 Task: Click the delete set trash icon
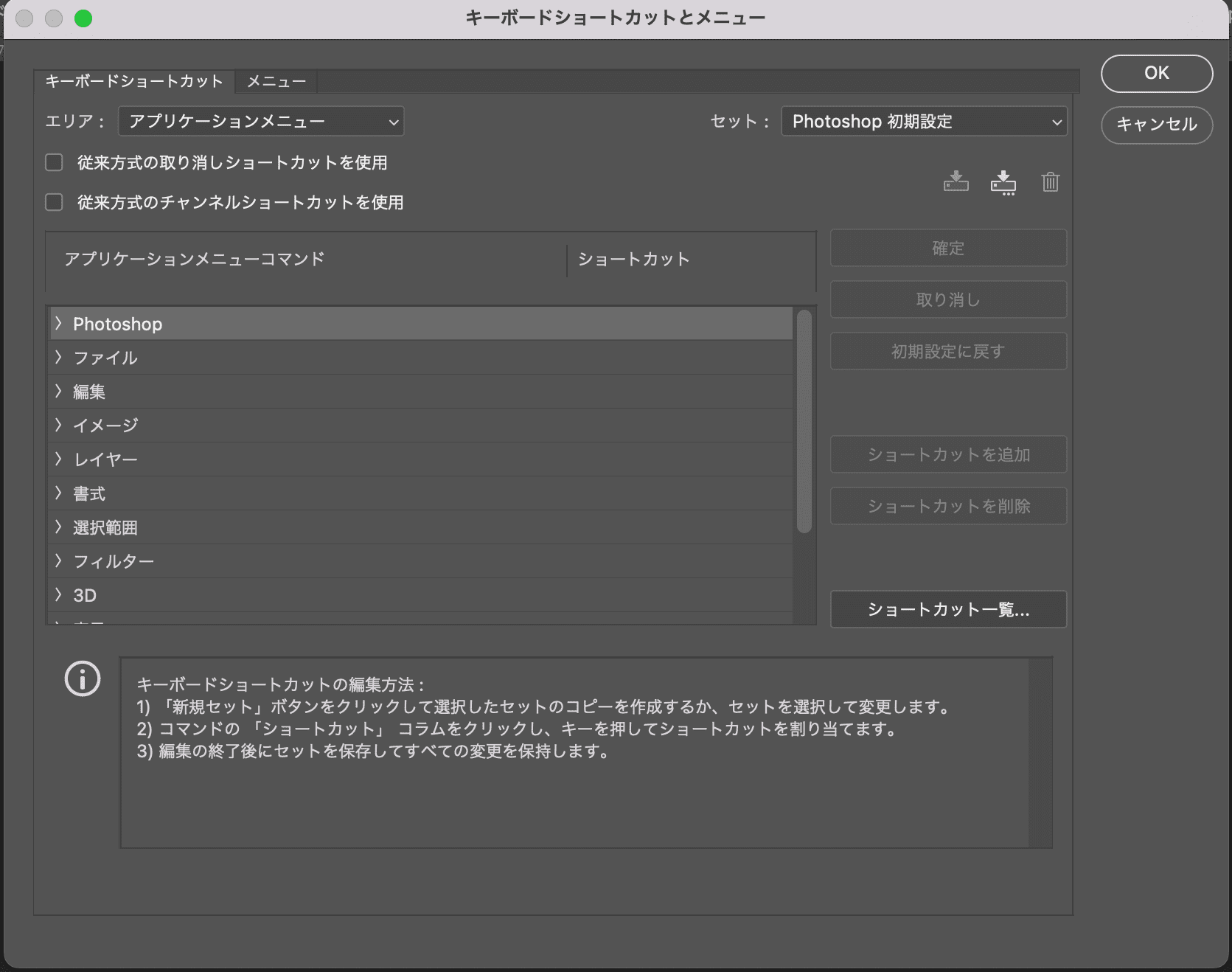1051,181
